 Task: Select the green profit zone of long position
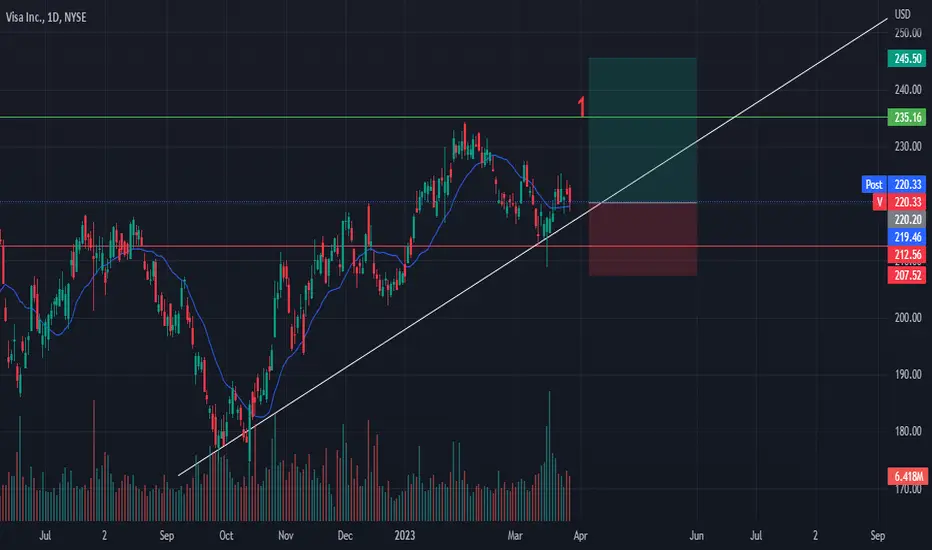click(643, 130)
